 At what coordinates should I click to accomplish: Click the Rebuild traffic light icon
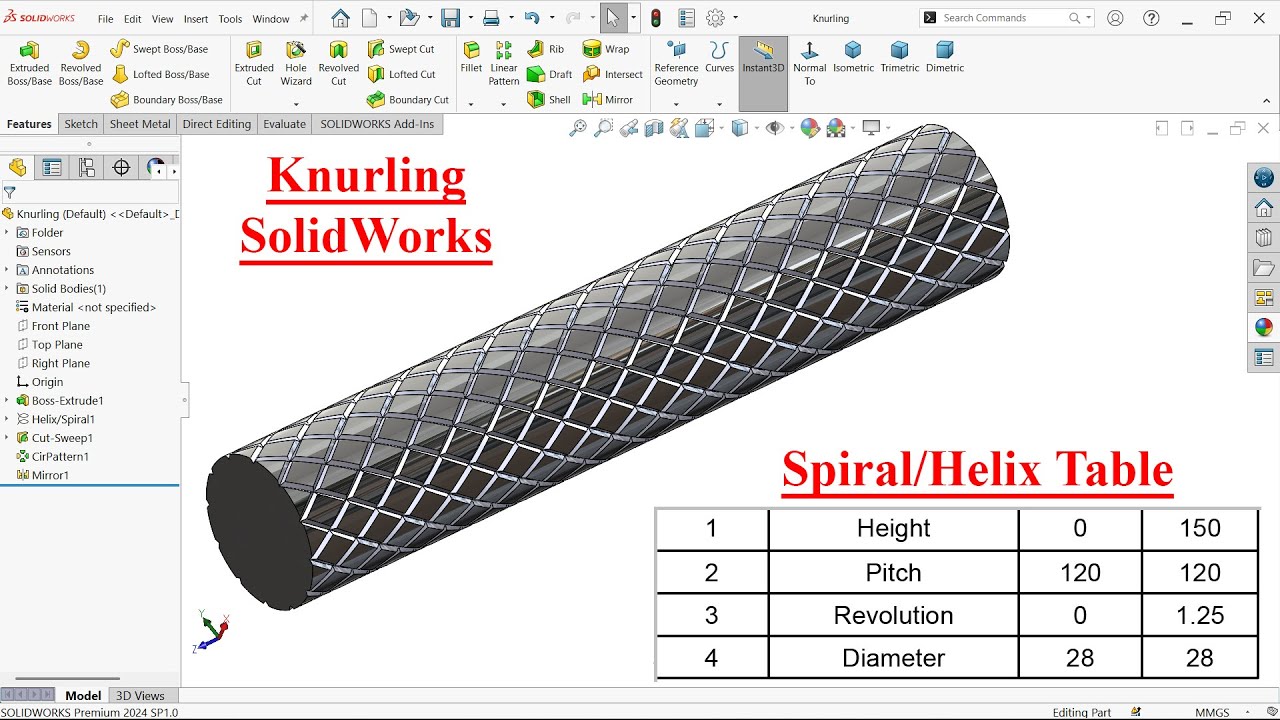pyautogui.click(x=656, y=18)
